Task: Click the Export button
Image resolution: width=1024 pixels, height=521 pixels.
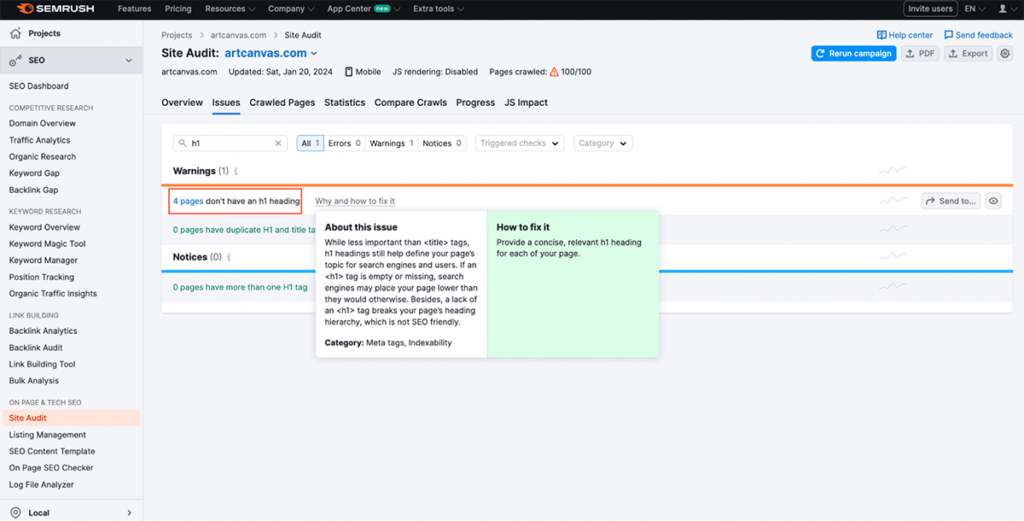Action: click(x=968, y=54)
